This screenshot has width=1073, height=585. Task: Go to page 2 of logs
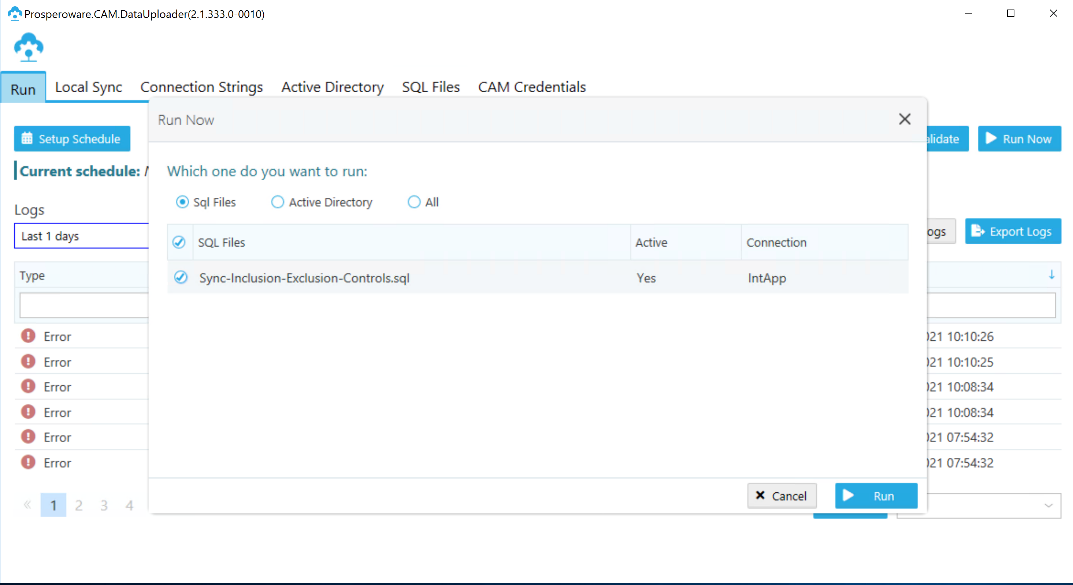(79, 505)
